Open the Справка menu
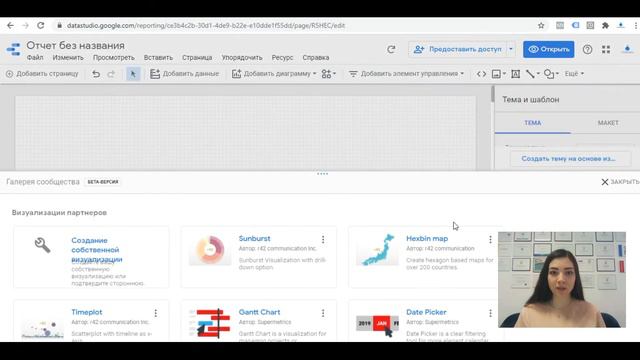Image resolution: width=640 pixels, height=360 pixels. click(x=316, y=58)
